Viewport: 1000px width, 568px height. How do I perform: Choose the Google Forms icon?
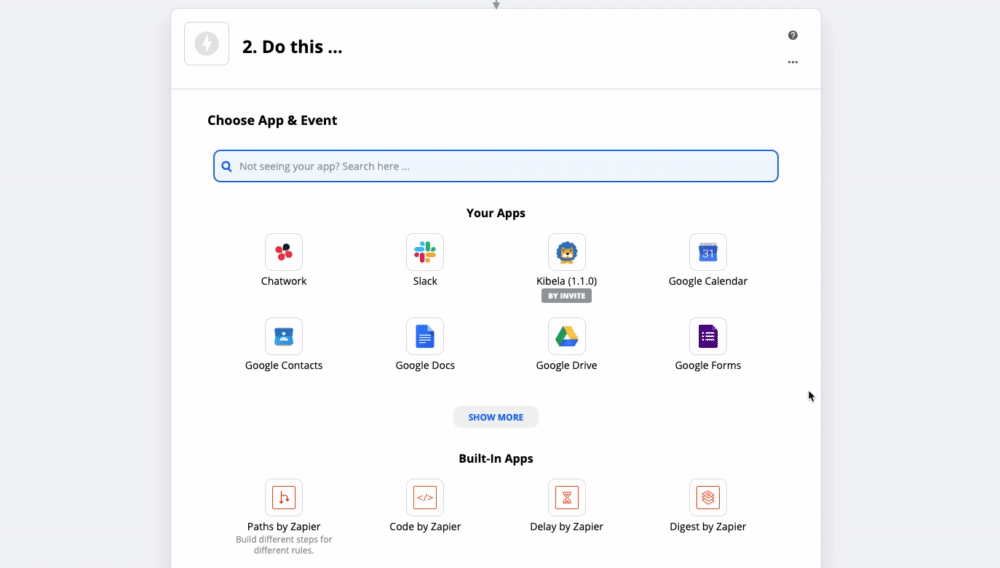point(708,336)
